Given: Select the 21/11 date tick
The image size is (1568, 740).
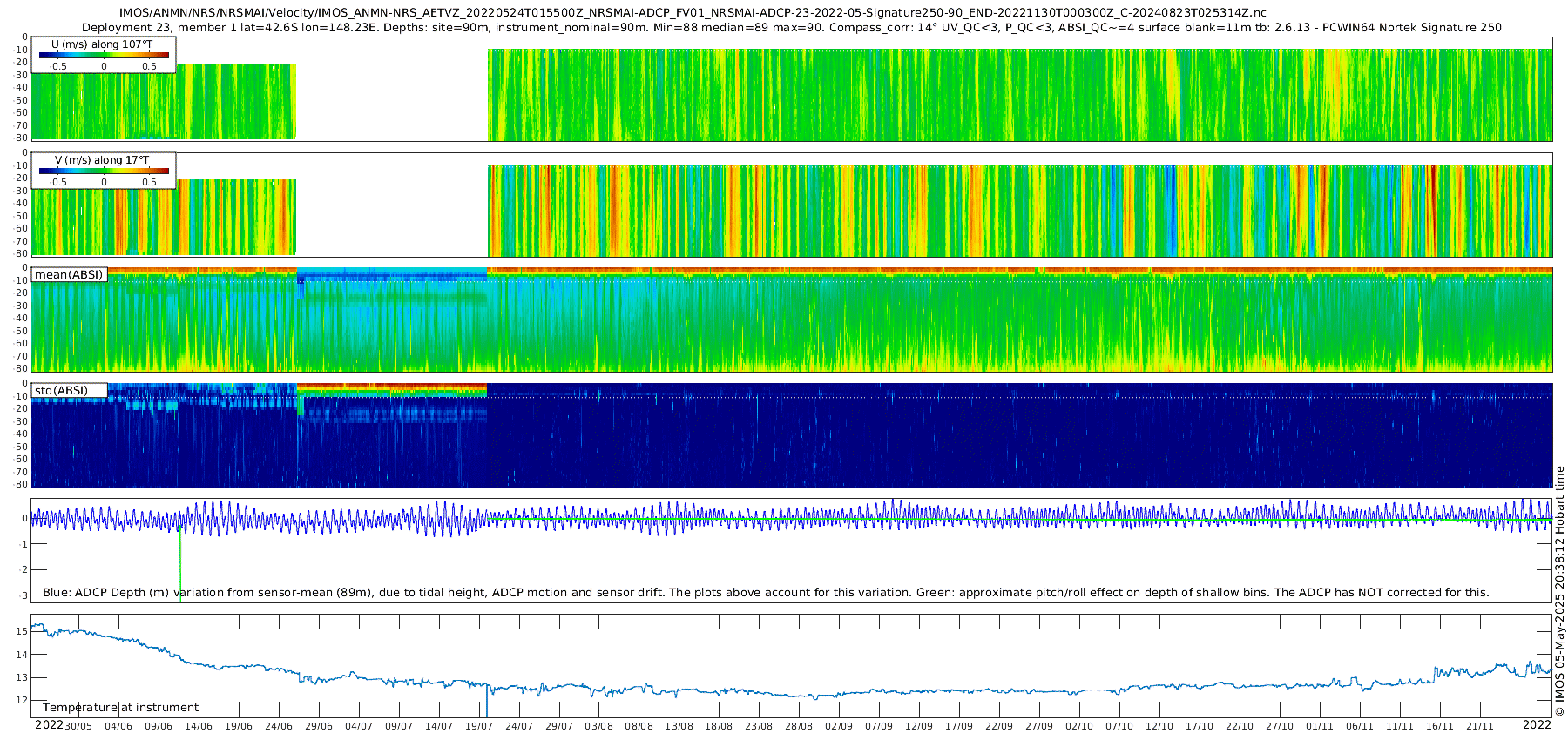Looking at the screenshot, I should [x=1480, y=726].
